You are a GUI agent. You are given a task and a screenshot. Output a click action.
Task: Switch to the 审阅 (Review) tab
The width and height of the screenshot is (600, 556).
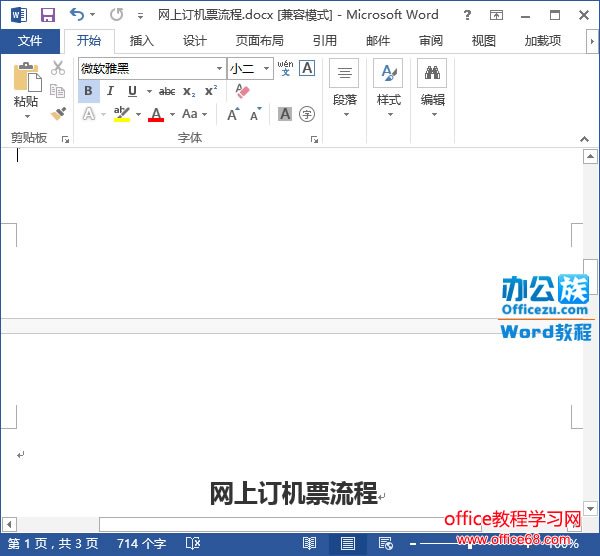click(431, 41)
